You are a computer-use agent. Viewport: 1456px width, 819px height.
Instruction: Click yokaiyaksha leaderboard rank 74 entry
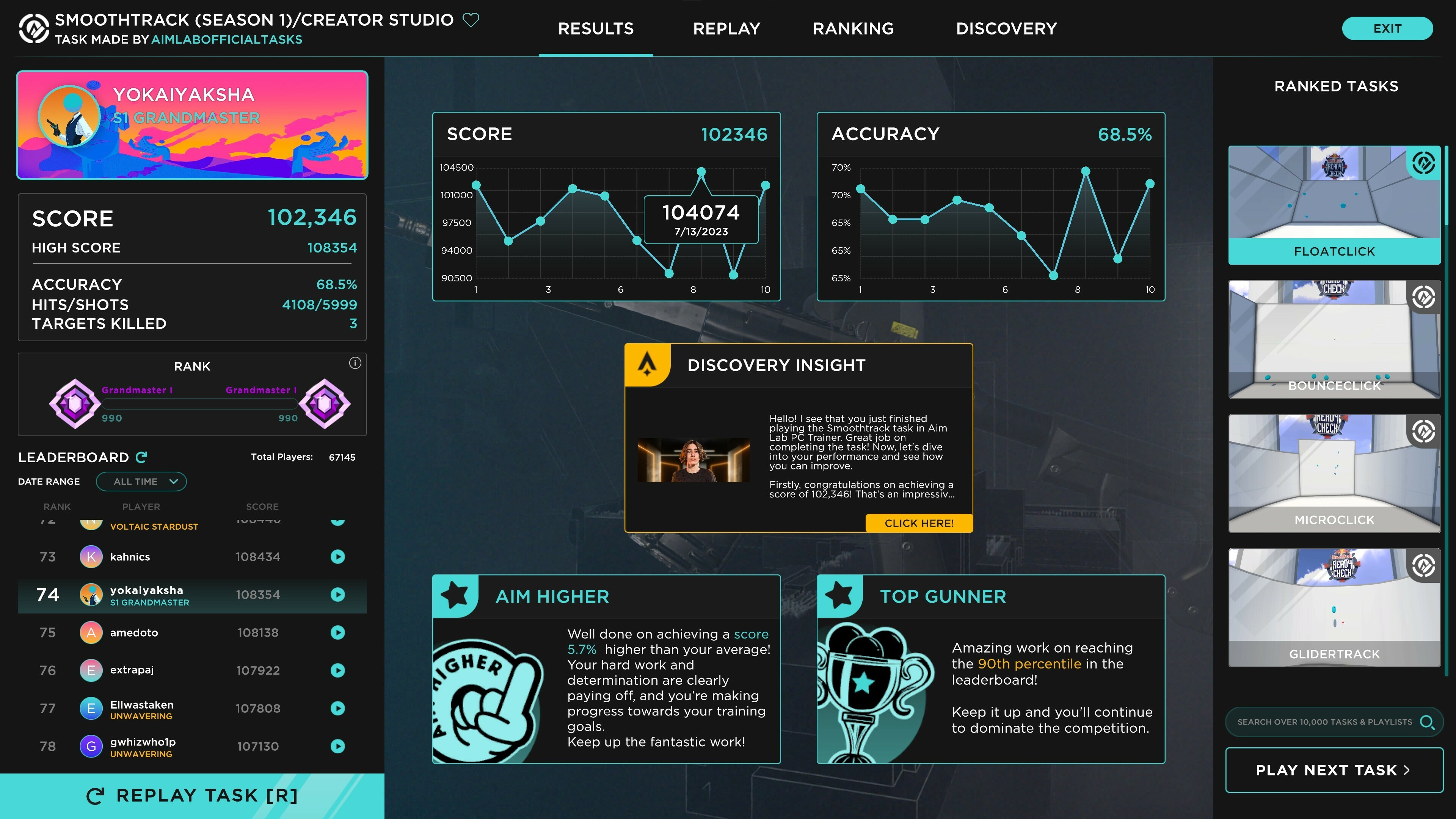(x=190, y=594)
